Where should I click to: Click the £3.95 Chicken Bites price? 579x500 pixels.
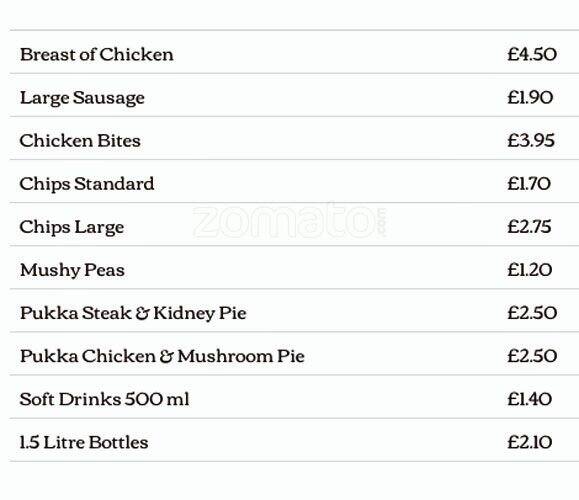531,141
